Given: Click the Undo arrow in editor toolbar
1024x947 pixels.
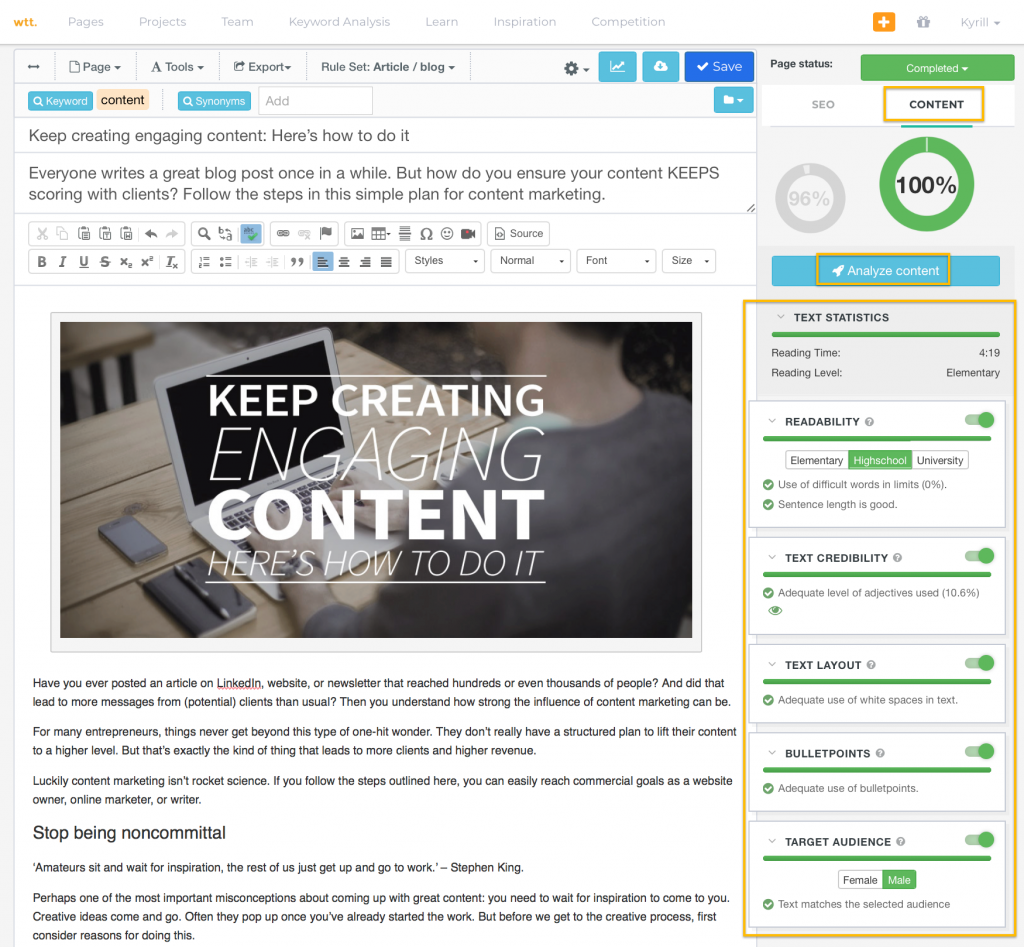Looking at the screenshot, I should (x=151, y=234).
